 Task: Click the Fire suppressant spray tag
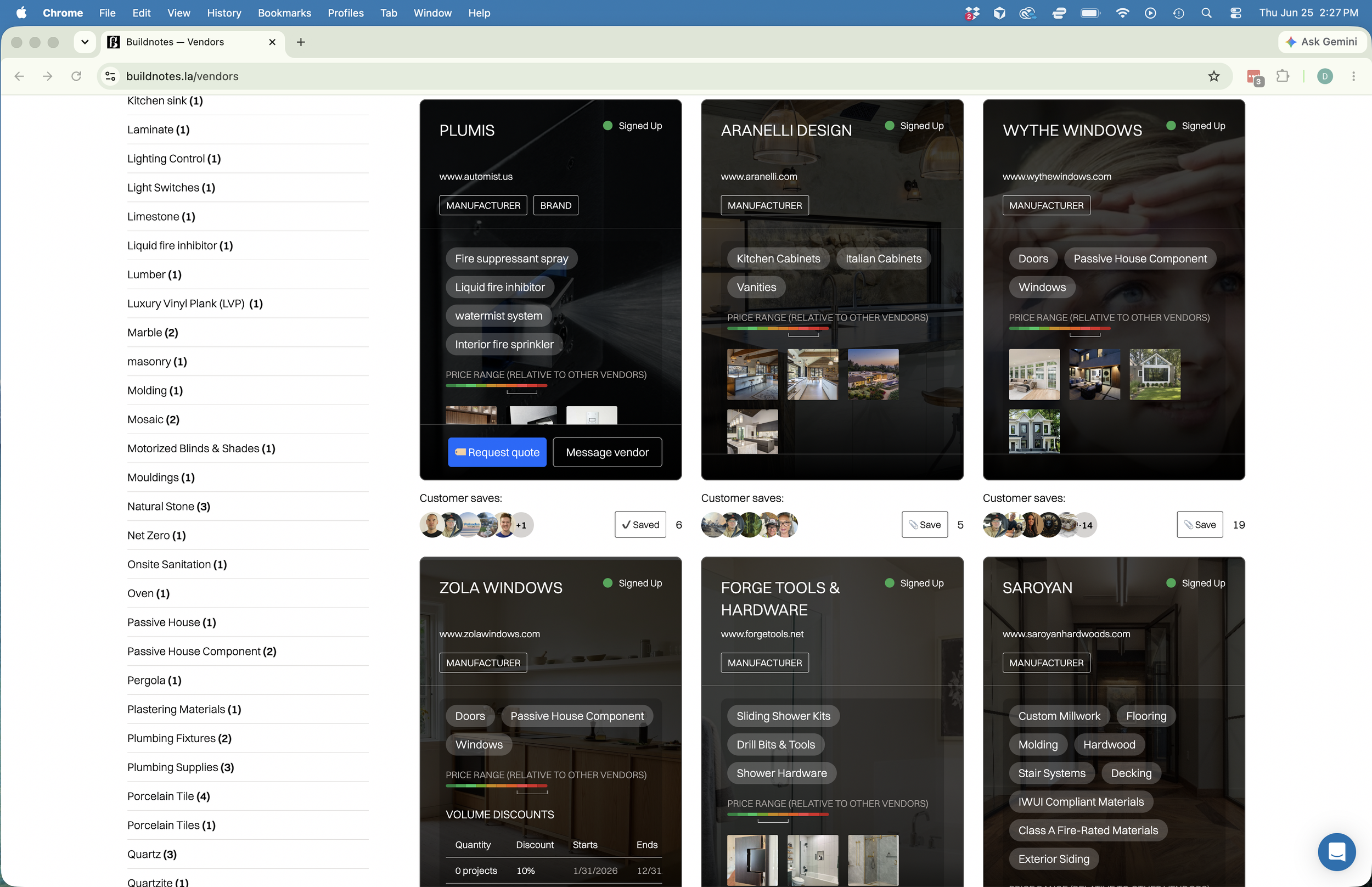pos(511,259)
